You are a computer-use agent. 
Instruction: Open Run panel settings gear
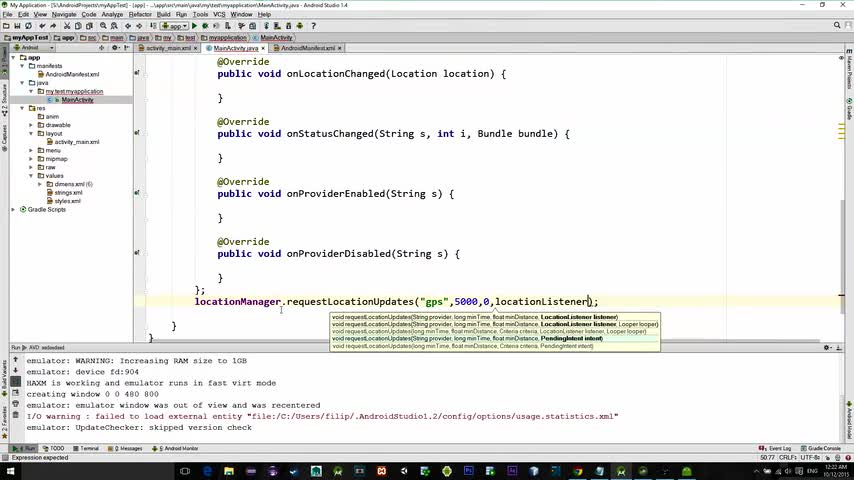[827, 348]
